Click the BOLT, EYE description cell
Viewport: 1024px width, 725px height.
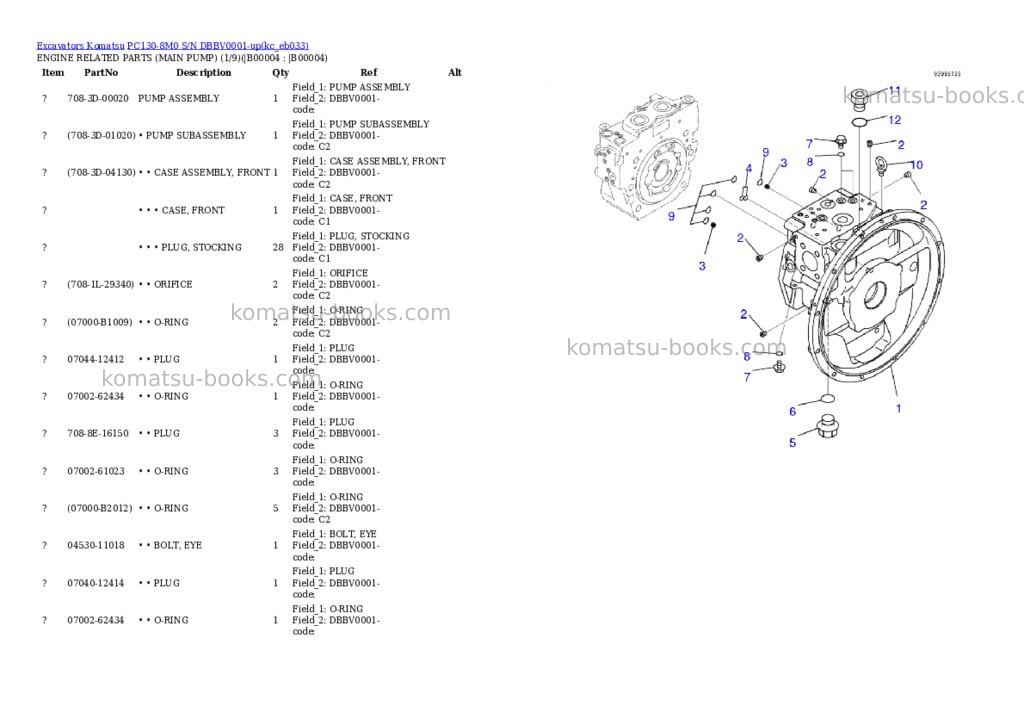point(170,545)
